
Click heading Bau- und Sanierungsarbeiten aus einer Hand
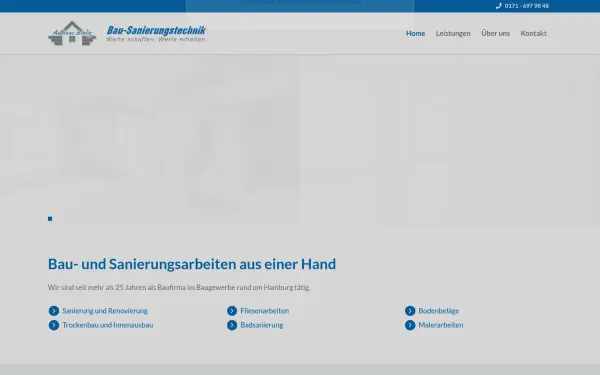point(192,264)
